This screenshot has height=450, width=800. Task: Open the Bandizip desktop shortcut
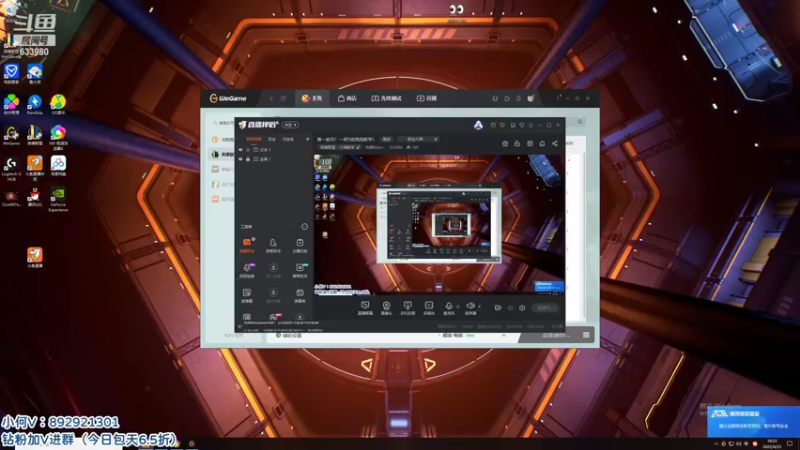[x=34, y=104]
